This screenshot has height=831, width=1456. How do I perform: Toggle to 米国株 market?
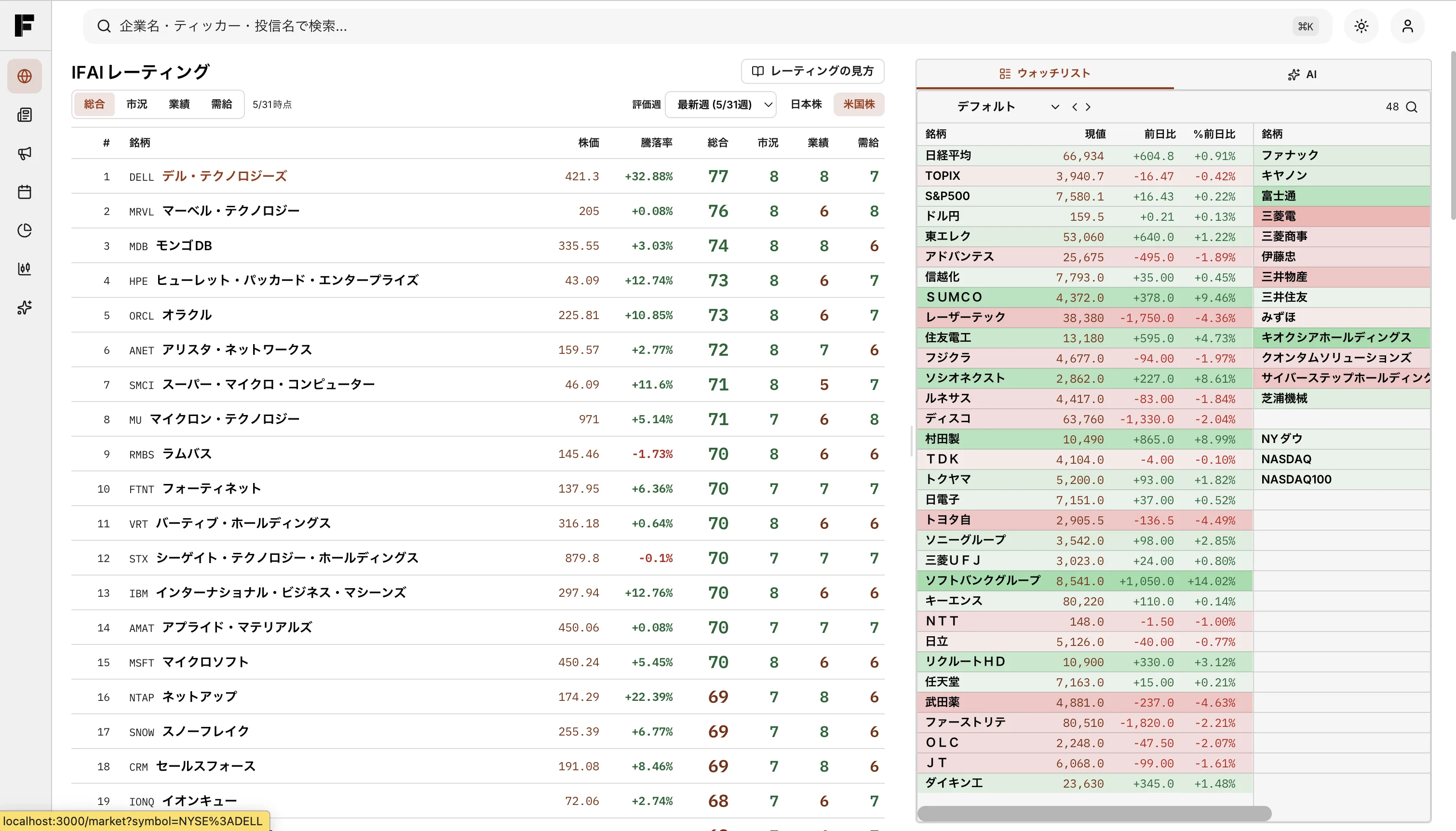pos(859,104)
